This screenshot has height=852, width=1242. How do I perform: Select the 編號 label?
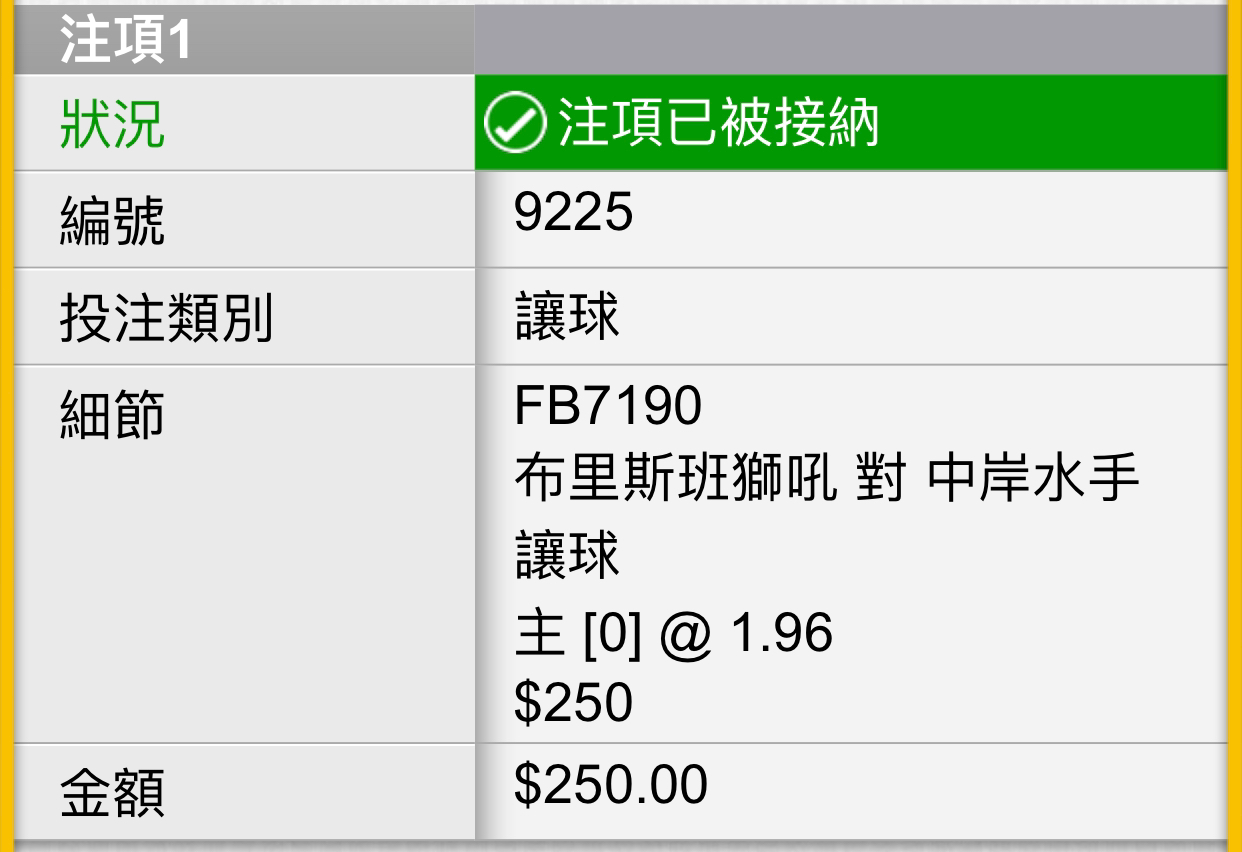(112, 221)
